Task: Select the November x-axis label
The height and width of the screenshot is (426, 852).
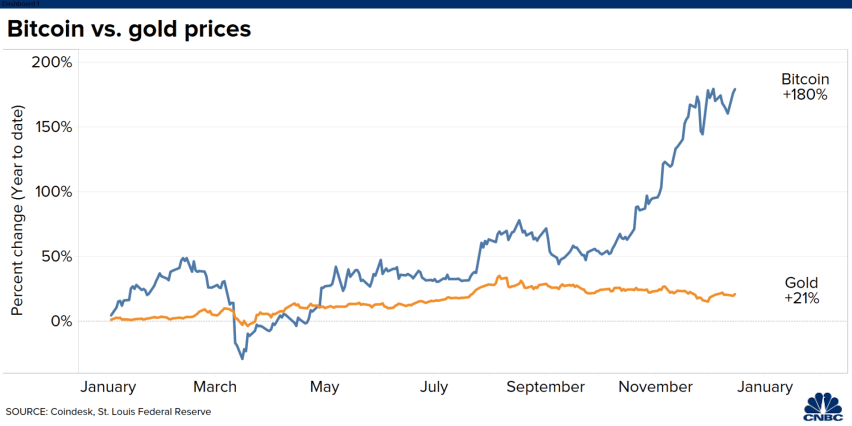Action: pos(656,387)
